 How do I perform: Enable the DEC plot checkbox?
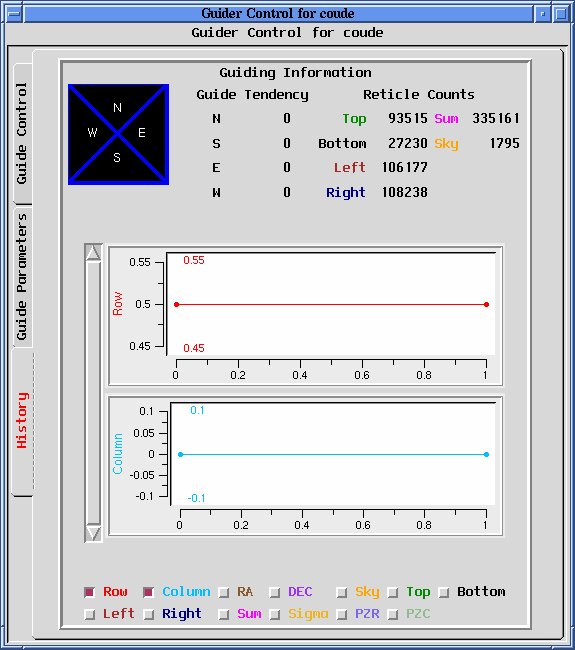click(x=274, y=592)
